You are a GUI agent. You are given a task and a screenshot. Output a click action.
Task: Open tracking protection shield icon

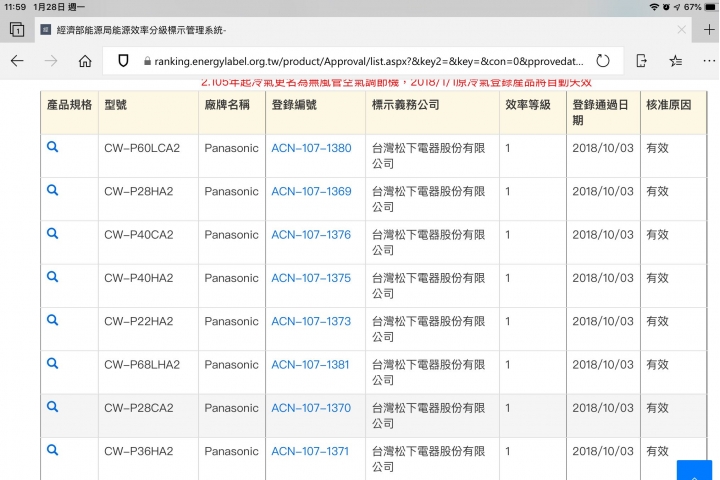click(x=123, y=61)
